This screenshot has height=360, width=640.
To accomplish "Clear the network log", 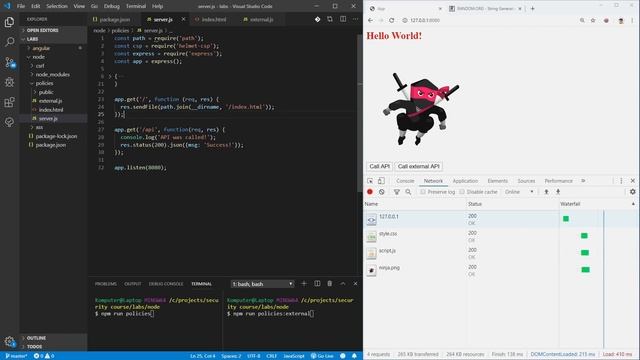I will (382, 192).
